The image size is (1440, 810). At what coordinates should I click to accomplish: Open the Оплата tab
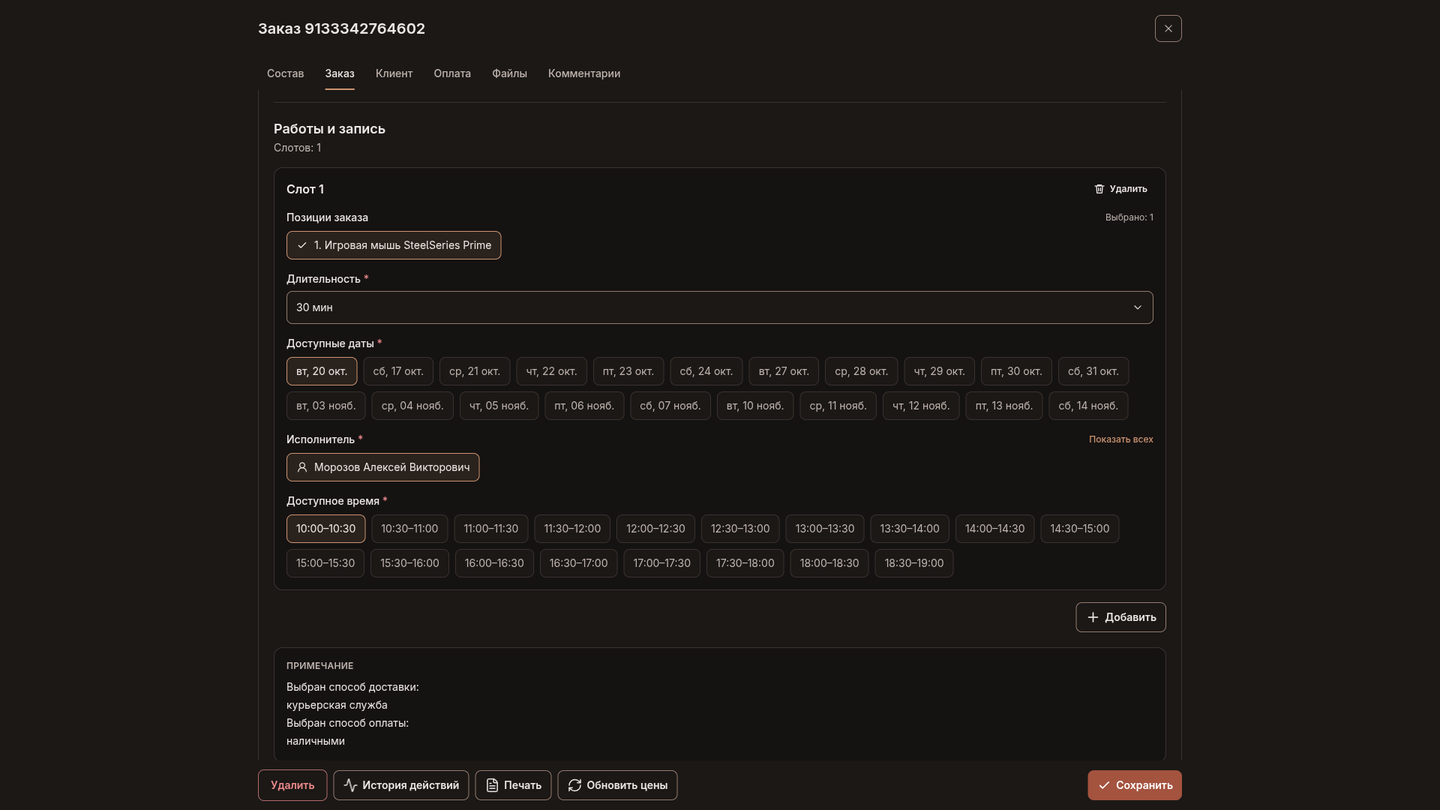[x=452, y=73]
